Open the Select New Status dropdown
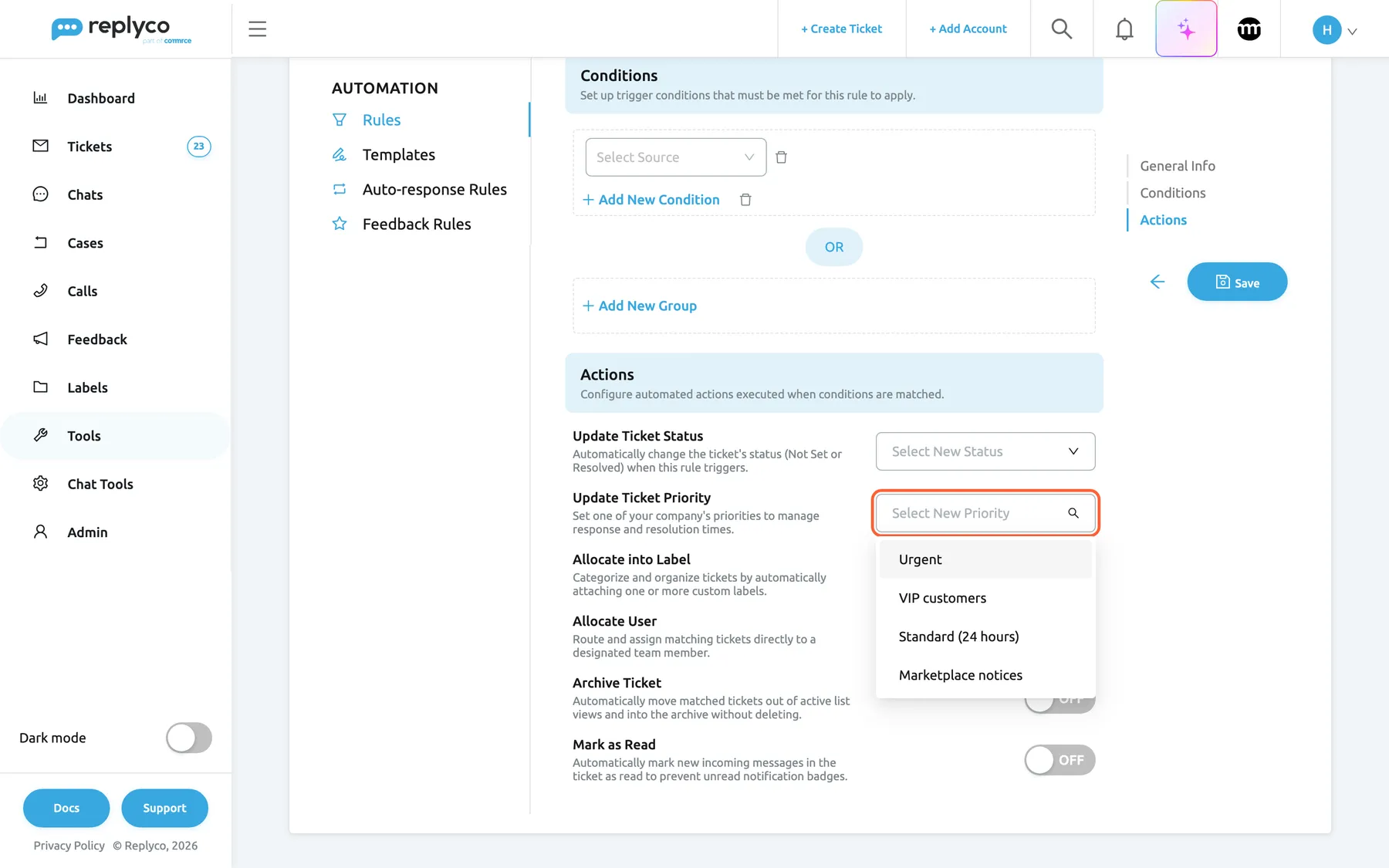Viewport: 1389px width, 868px height. pyautogui.click(x=985, y=451)
